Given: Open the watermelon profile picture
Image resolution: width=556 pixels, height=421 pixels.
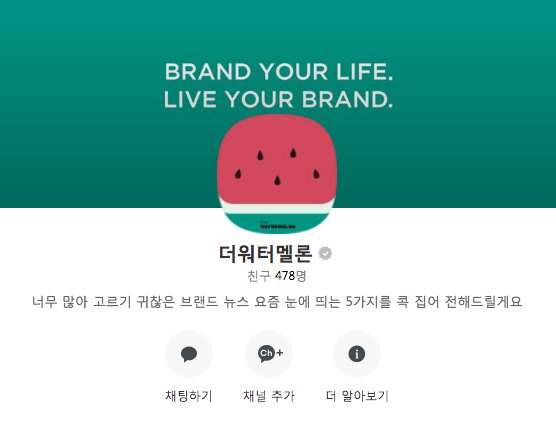Looking at the screenshot, I should (277, 174).
